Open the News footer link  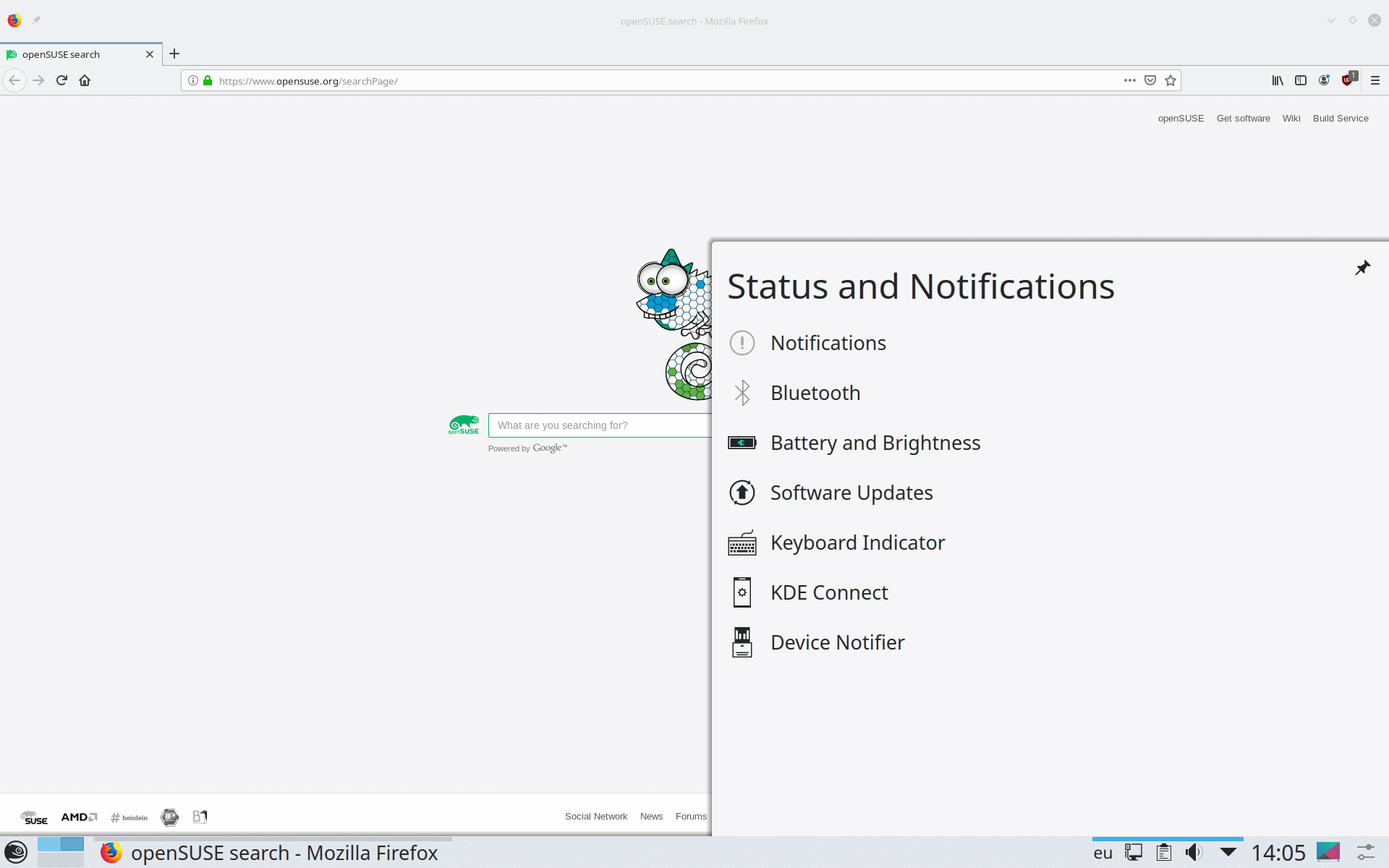651,816
